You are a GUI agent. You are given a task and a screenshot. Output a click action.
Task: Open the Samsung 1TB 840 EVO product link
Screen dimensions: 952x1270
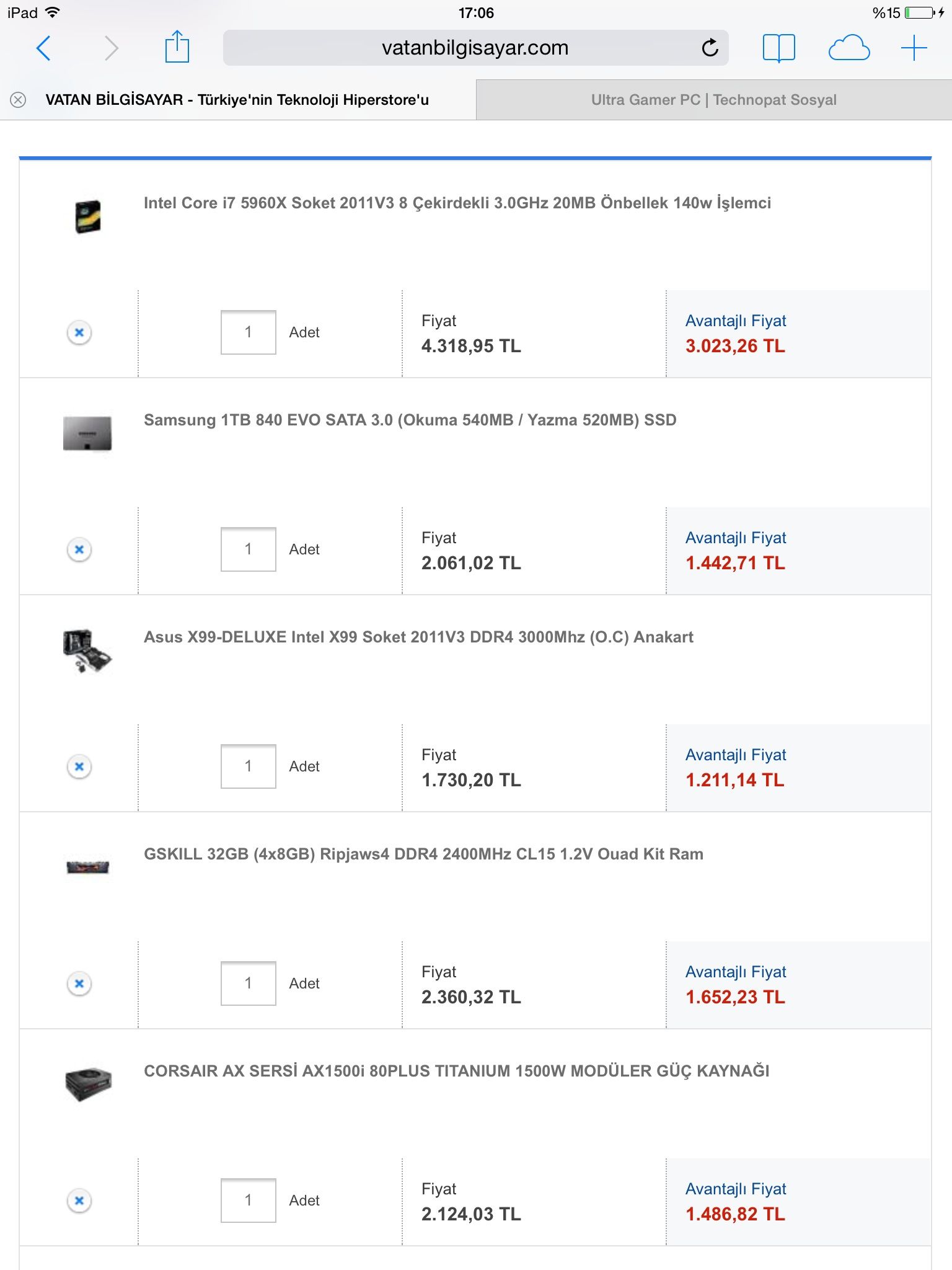click(x=410, y=420)
